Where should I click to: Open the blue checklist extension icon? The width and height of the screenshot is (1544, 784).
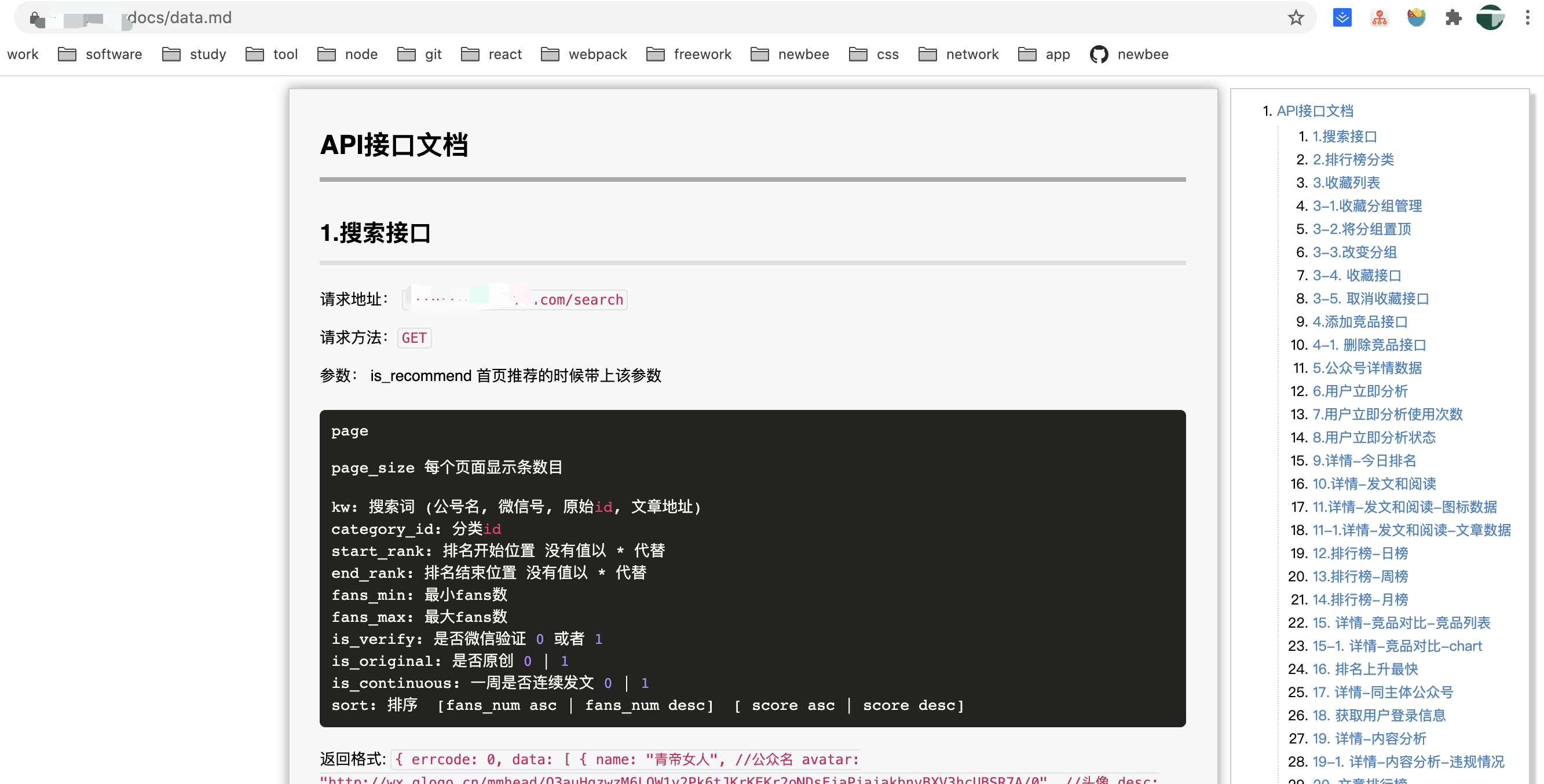point(1342,18)
